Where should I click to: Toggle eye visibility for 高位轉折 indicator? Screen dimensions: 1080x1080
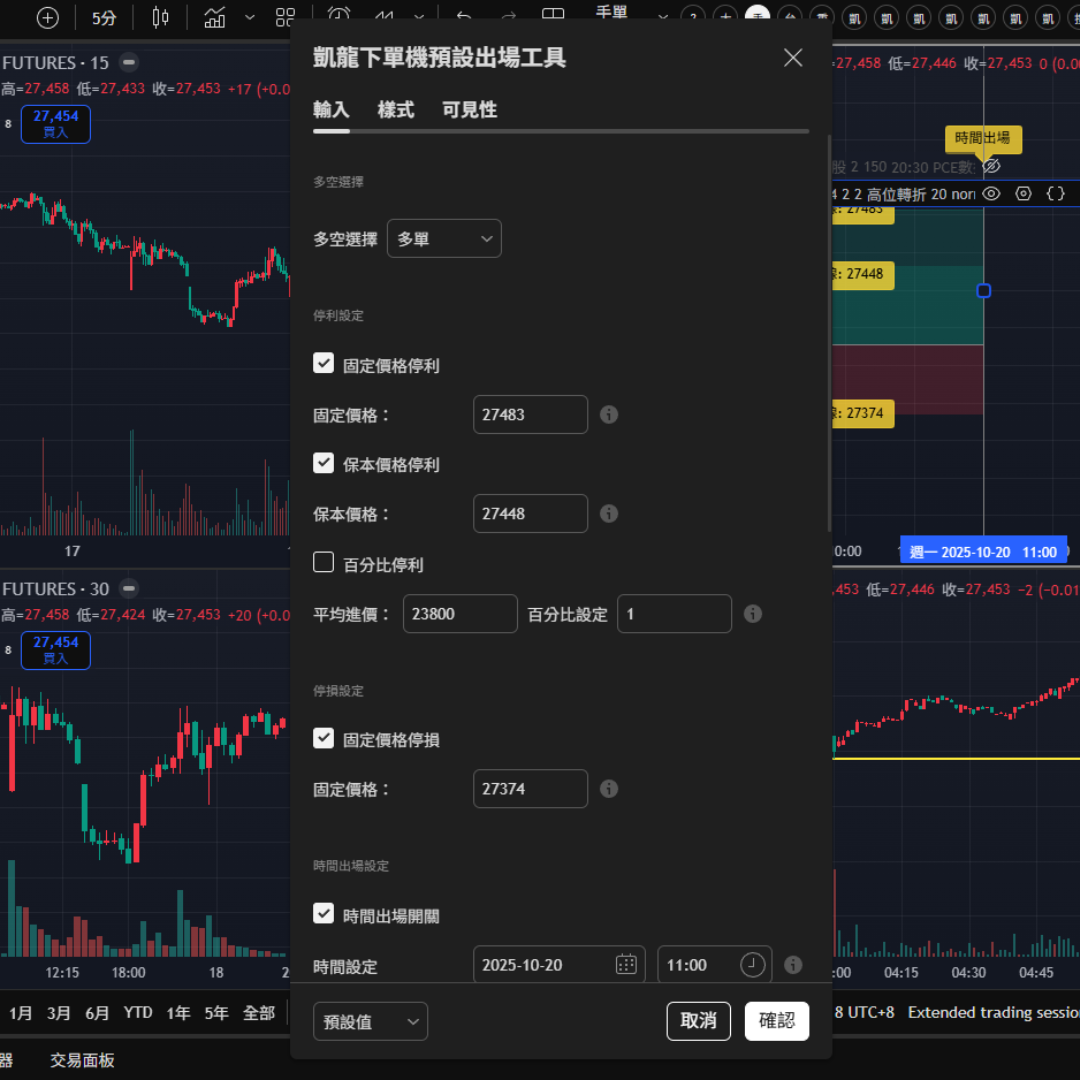[991, 194]
